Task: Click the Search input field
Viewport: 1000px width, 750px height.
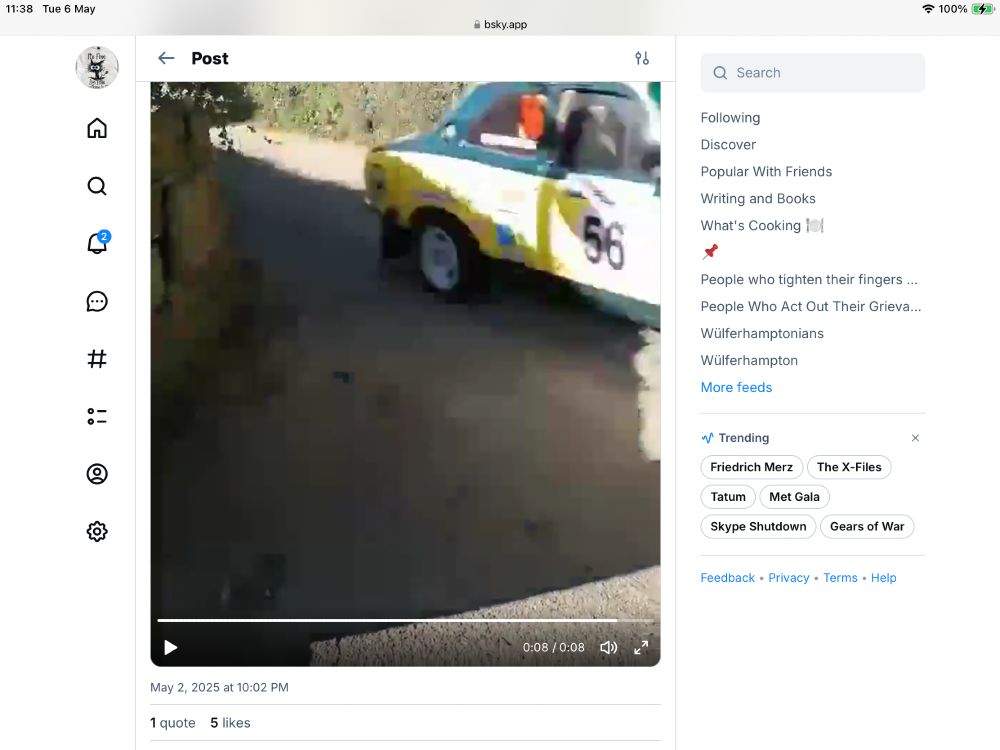Action: [812, 72]
